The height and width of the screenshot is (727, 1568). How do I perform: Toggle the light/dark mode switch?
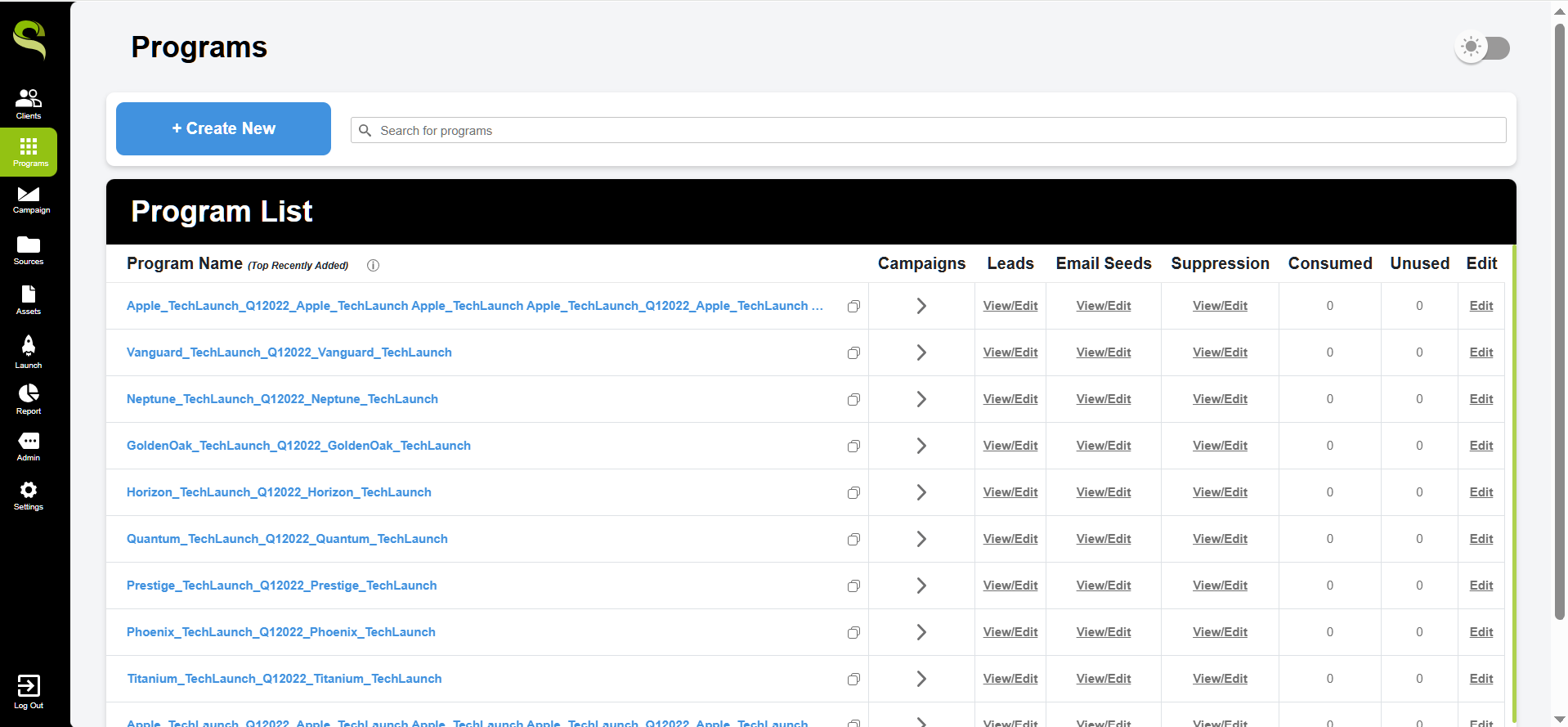click(x=1482, y=47)
